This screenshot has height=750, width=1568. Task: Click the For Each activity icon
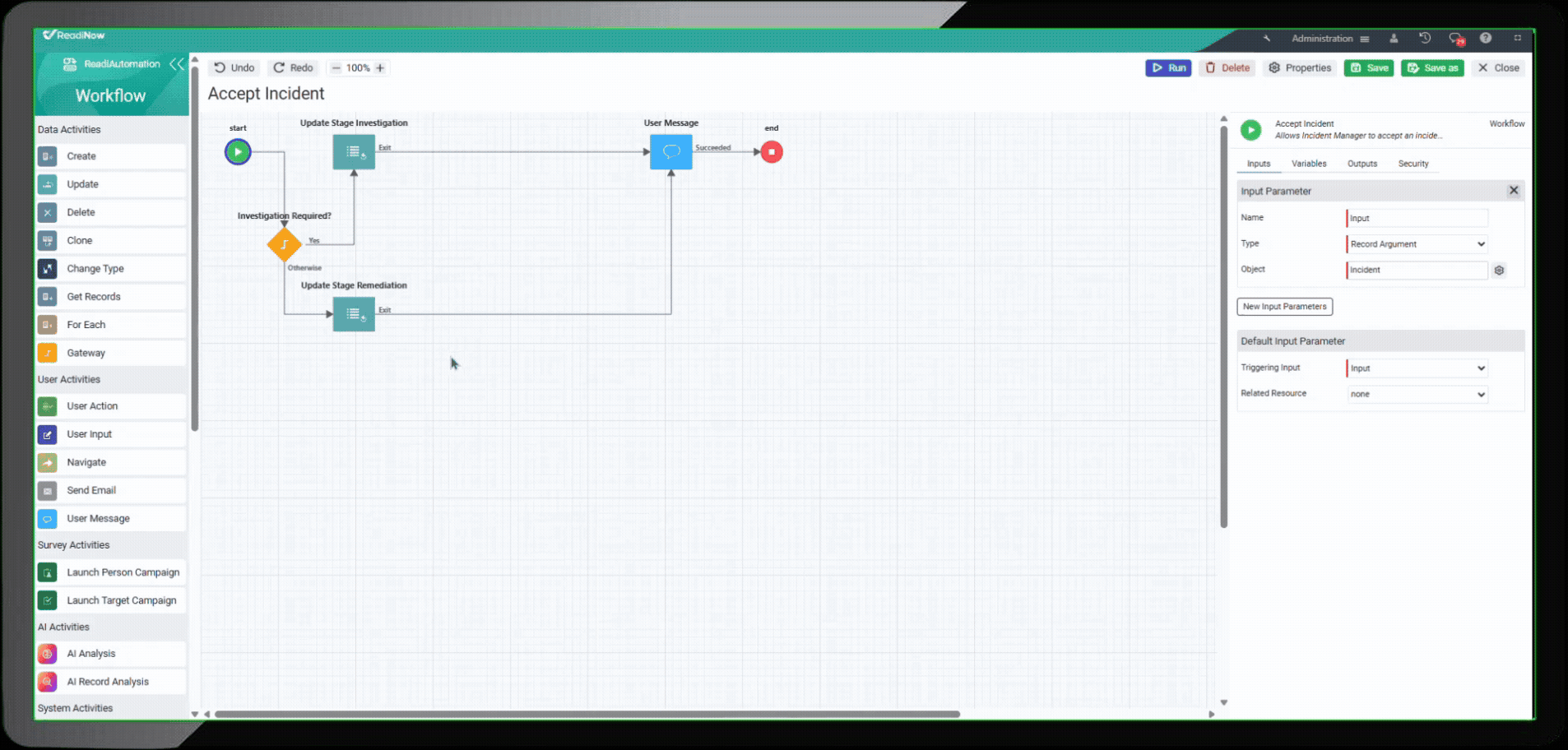click(x=48, y=325)
